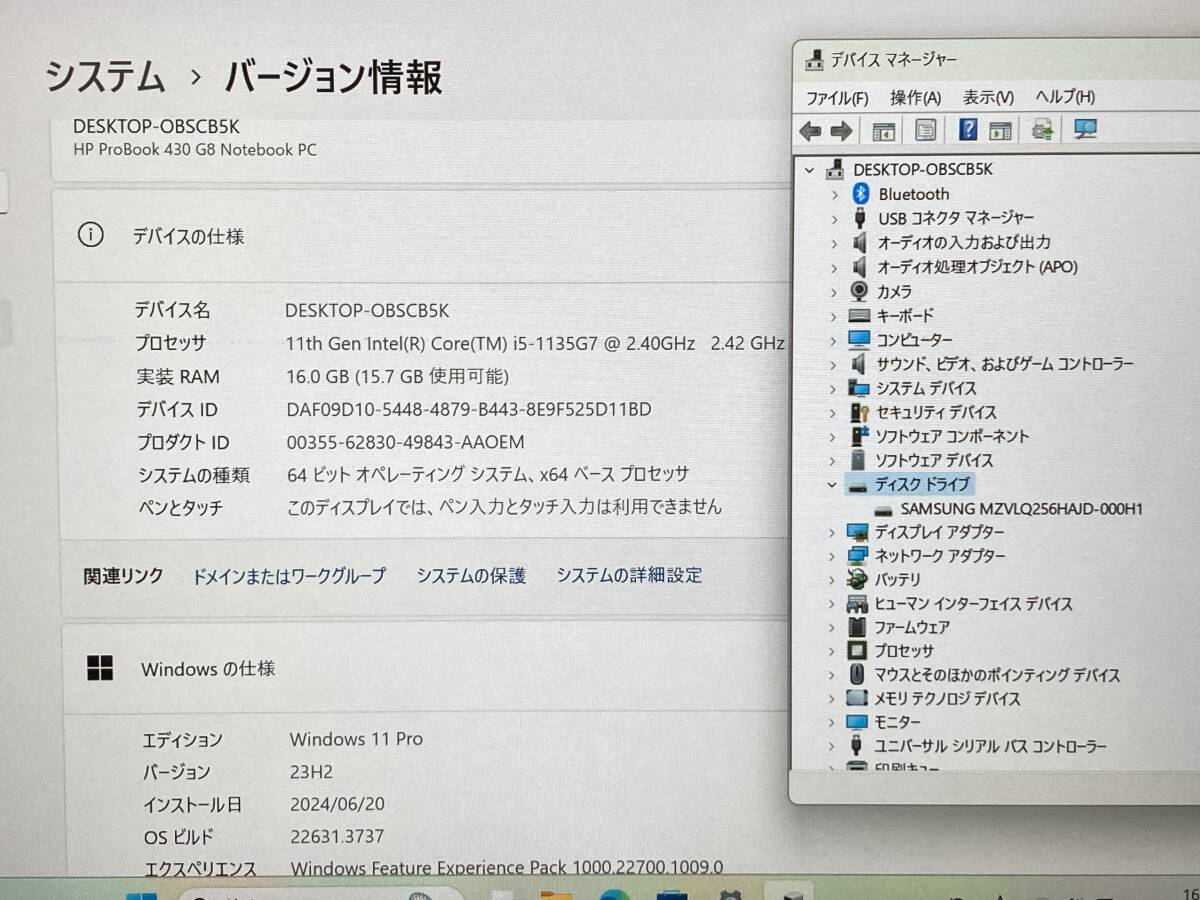
Task: Toggle the show/hide action pane icon
Action: [1000, 131]
